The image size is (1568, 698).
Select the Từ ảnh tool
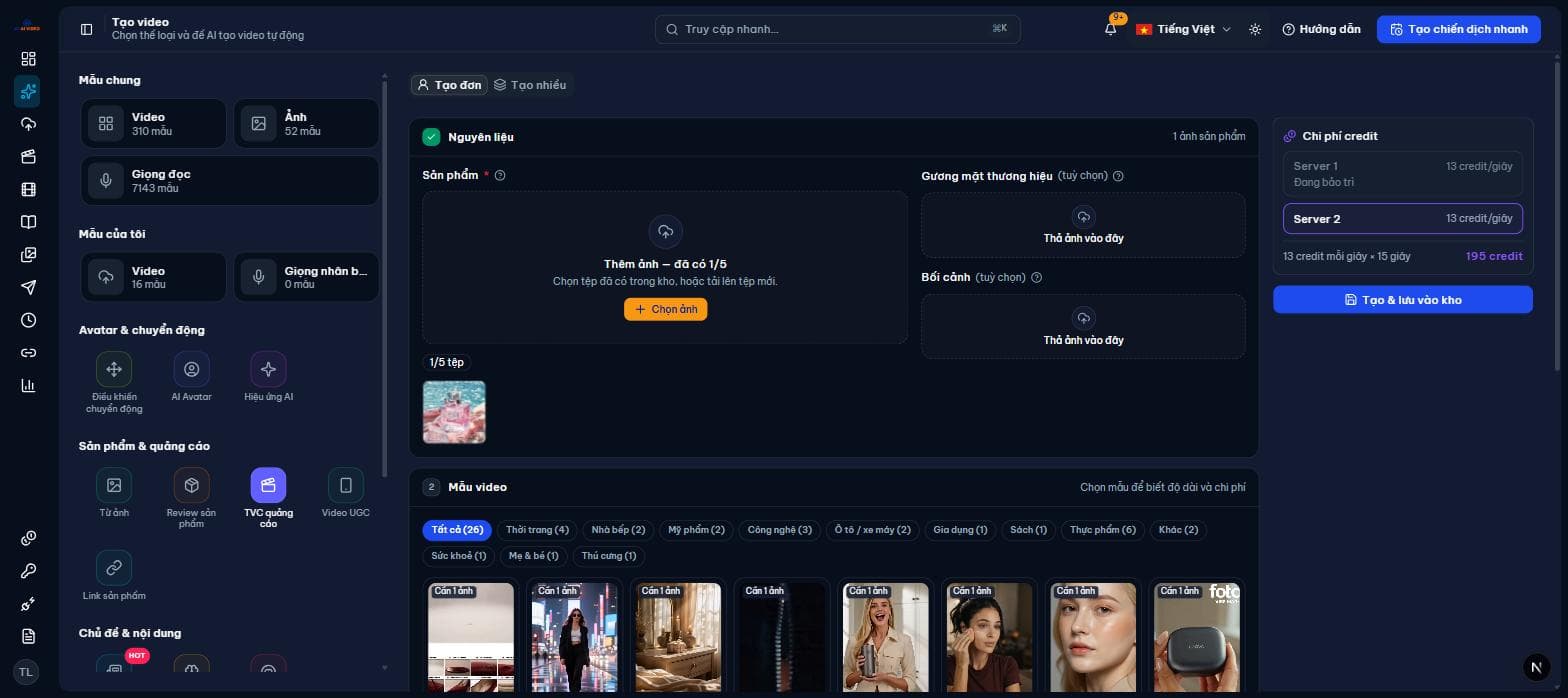[x=114, y=494]
